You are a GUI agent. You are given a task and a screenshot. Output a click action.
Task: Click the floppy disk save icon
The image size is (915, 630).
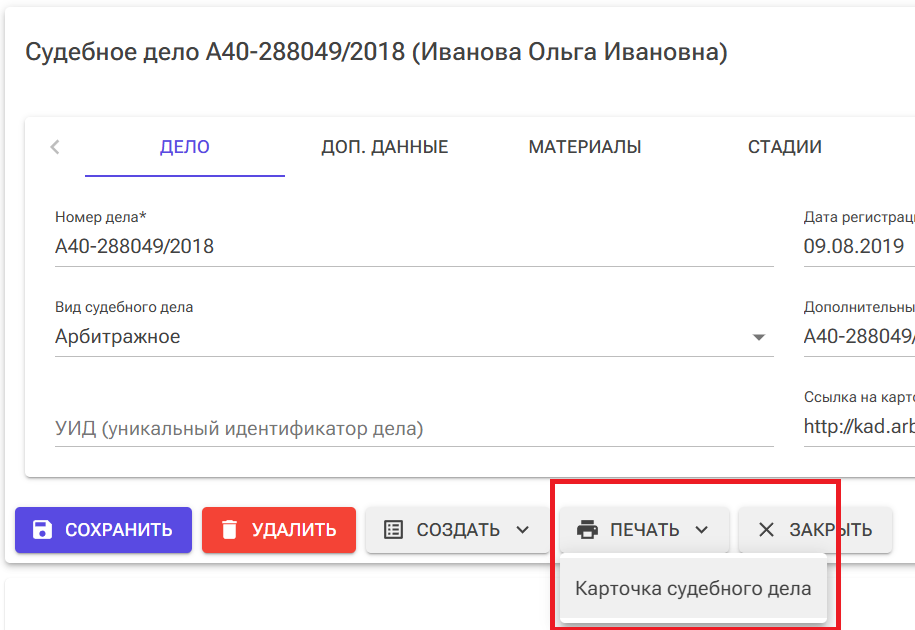pos(41,530)
